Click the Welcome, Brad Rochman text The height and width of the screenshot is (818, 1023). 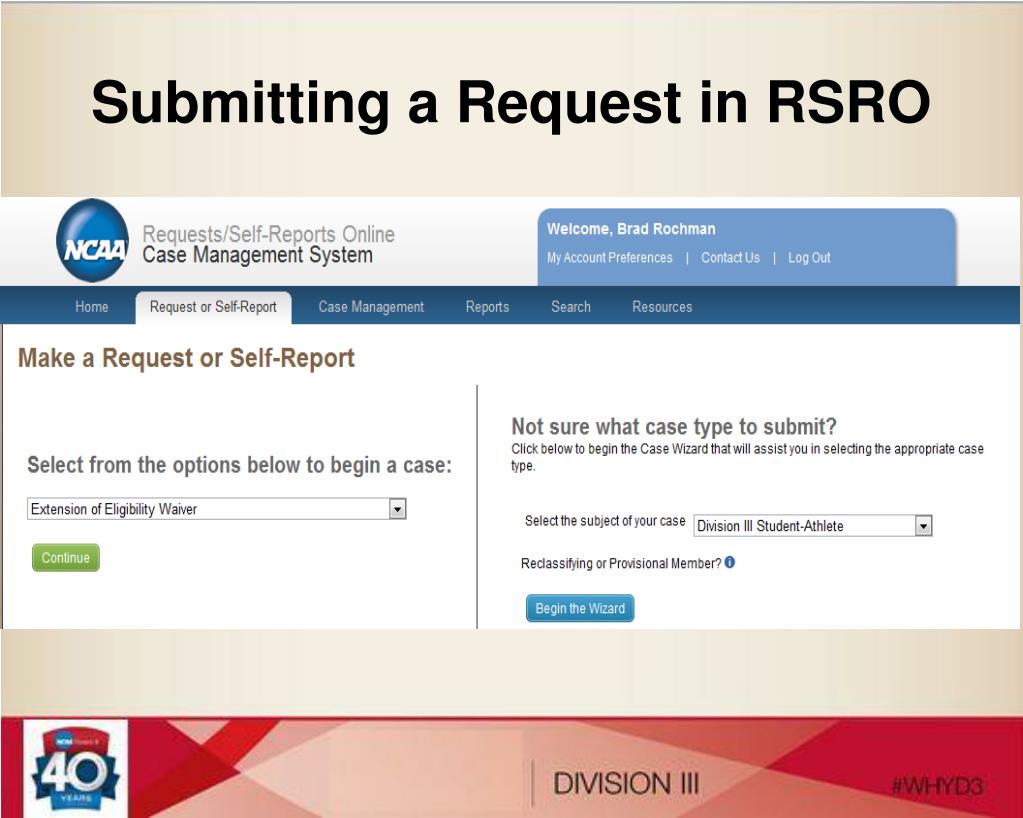tap(631, 229)
